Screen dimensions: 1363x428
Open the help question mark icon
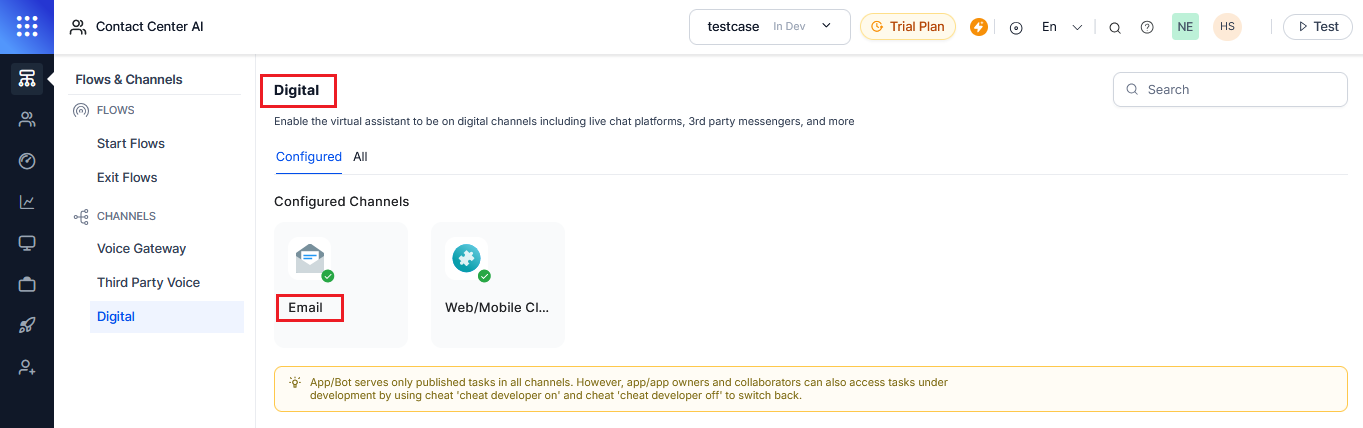[x=1147, y=27]
